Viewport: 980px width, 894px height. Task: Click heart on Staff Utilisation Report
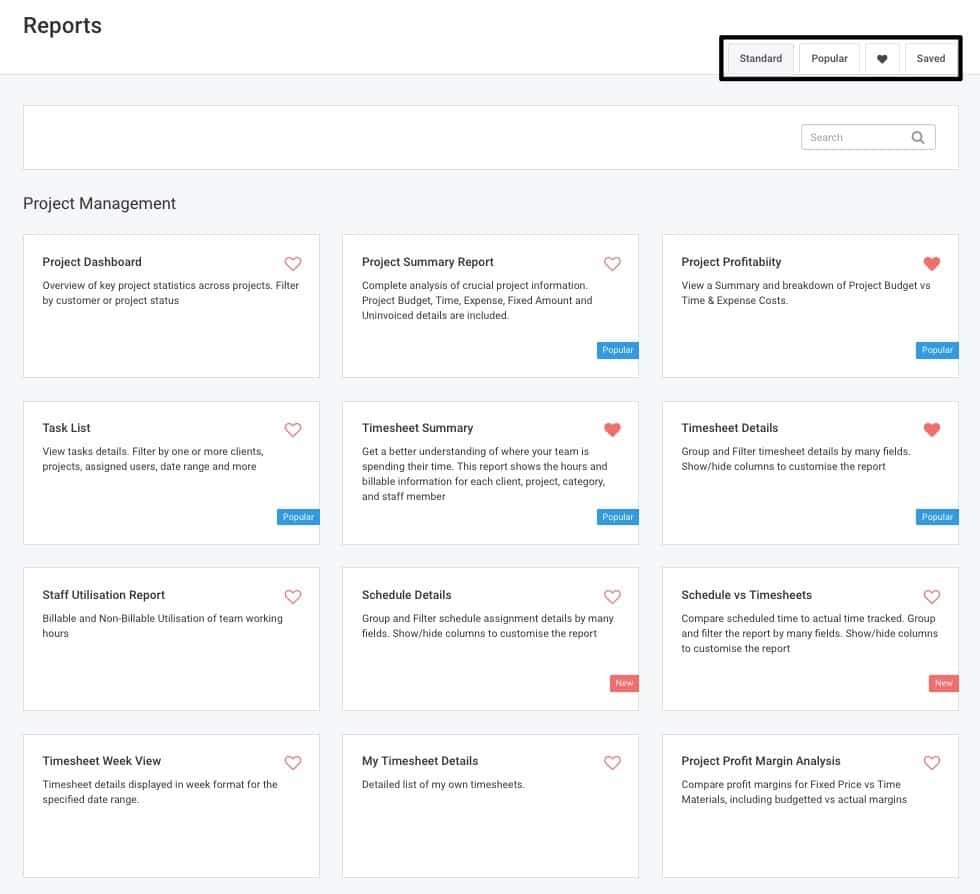tap(293, 597)
